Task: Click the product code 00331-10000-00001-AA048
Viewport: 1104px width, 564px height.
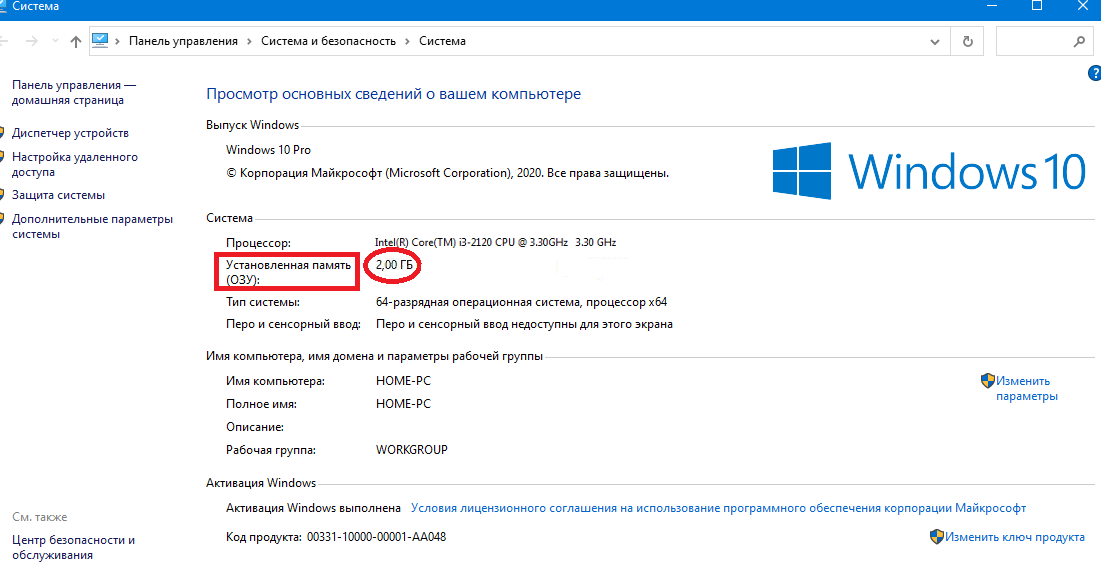Action: click(377, 537)
